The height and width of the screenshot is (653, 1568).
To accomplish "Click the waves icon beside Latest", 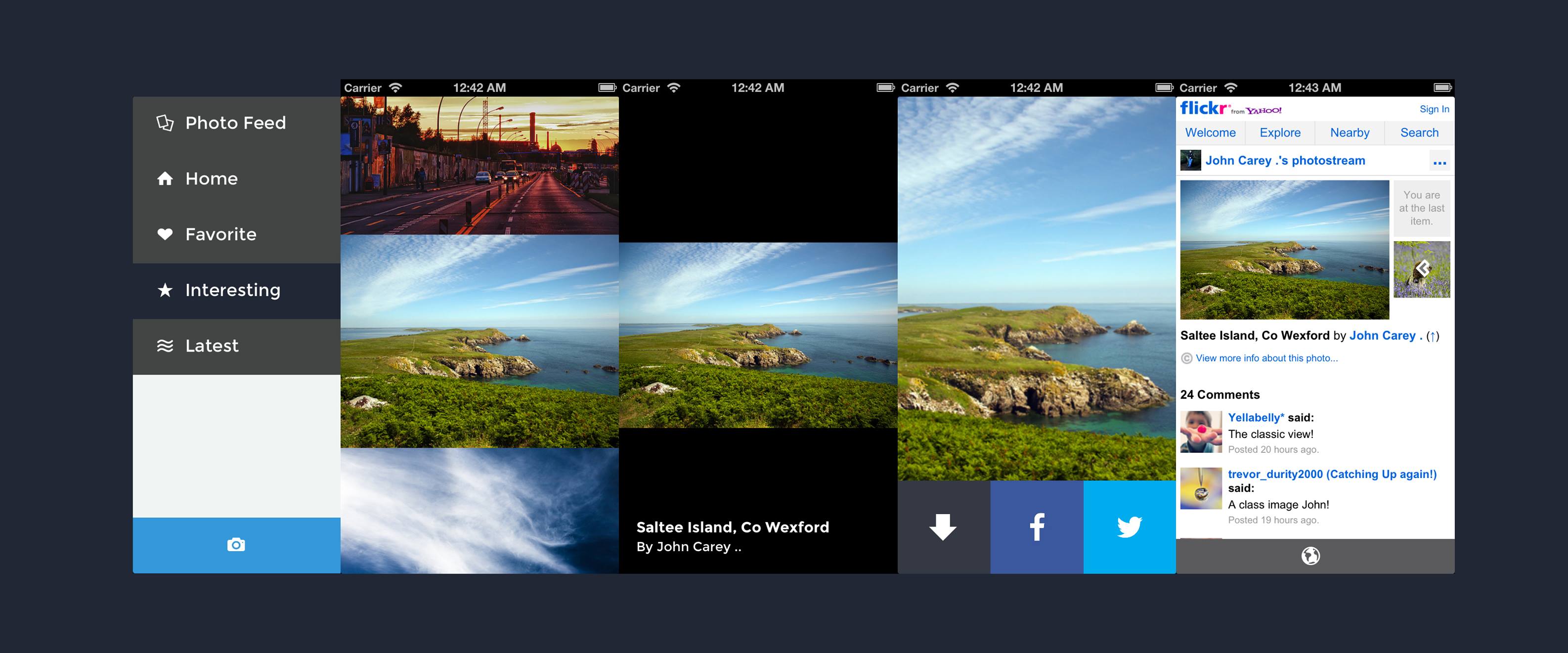I will coord(165,346).
